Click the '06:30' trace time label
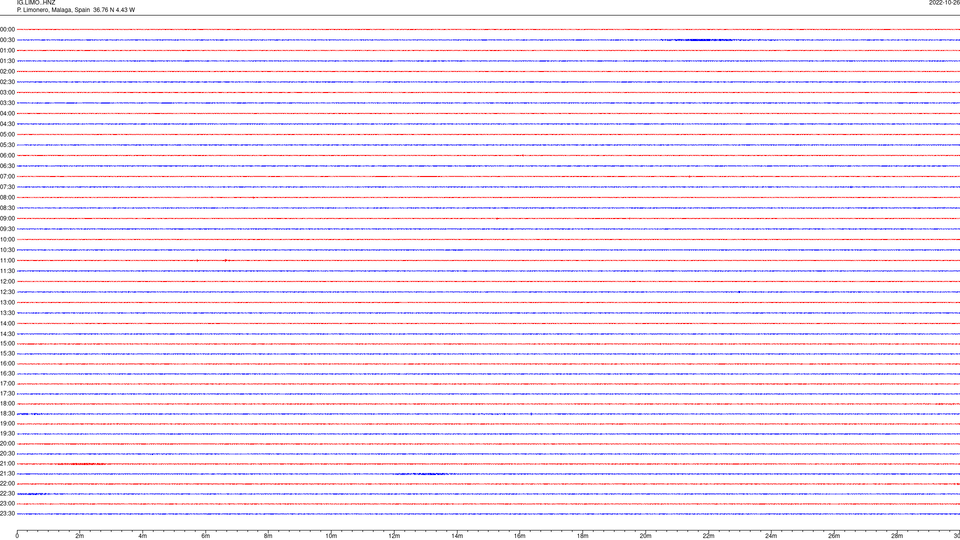Viewport: 960px width, 540px height. coord(7,166)
